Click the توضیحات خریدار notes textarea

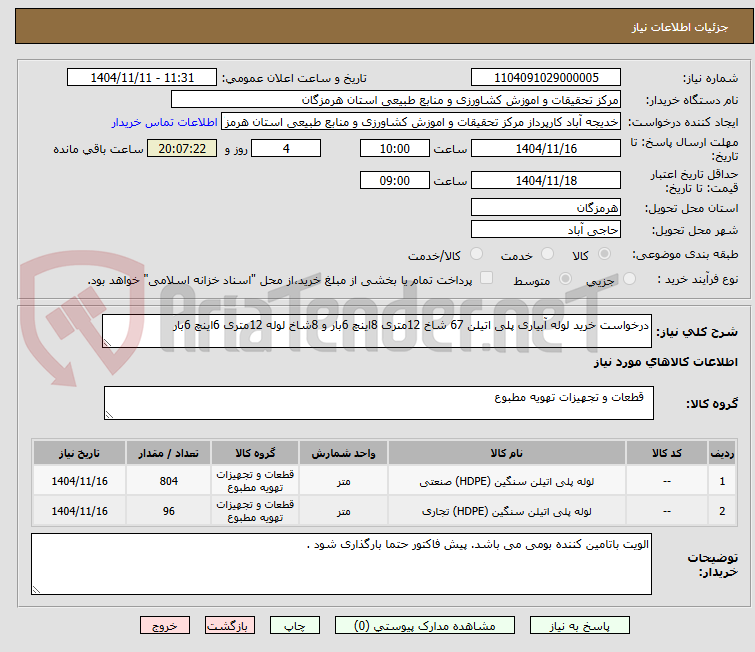tap(341, 564)
